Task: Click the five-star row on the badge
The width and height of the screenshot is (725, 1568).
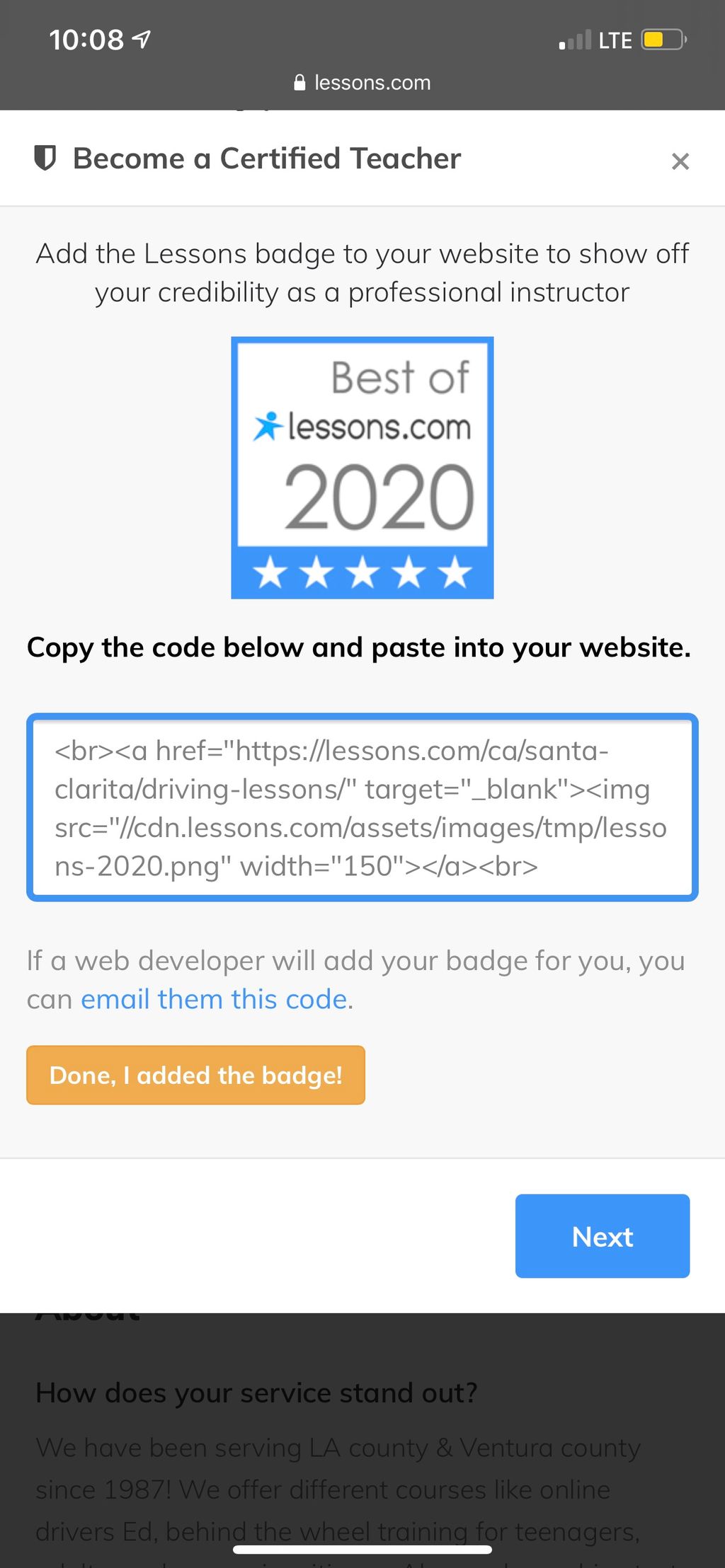Action: (x=362, y=572)
